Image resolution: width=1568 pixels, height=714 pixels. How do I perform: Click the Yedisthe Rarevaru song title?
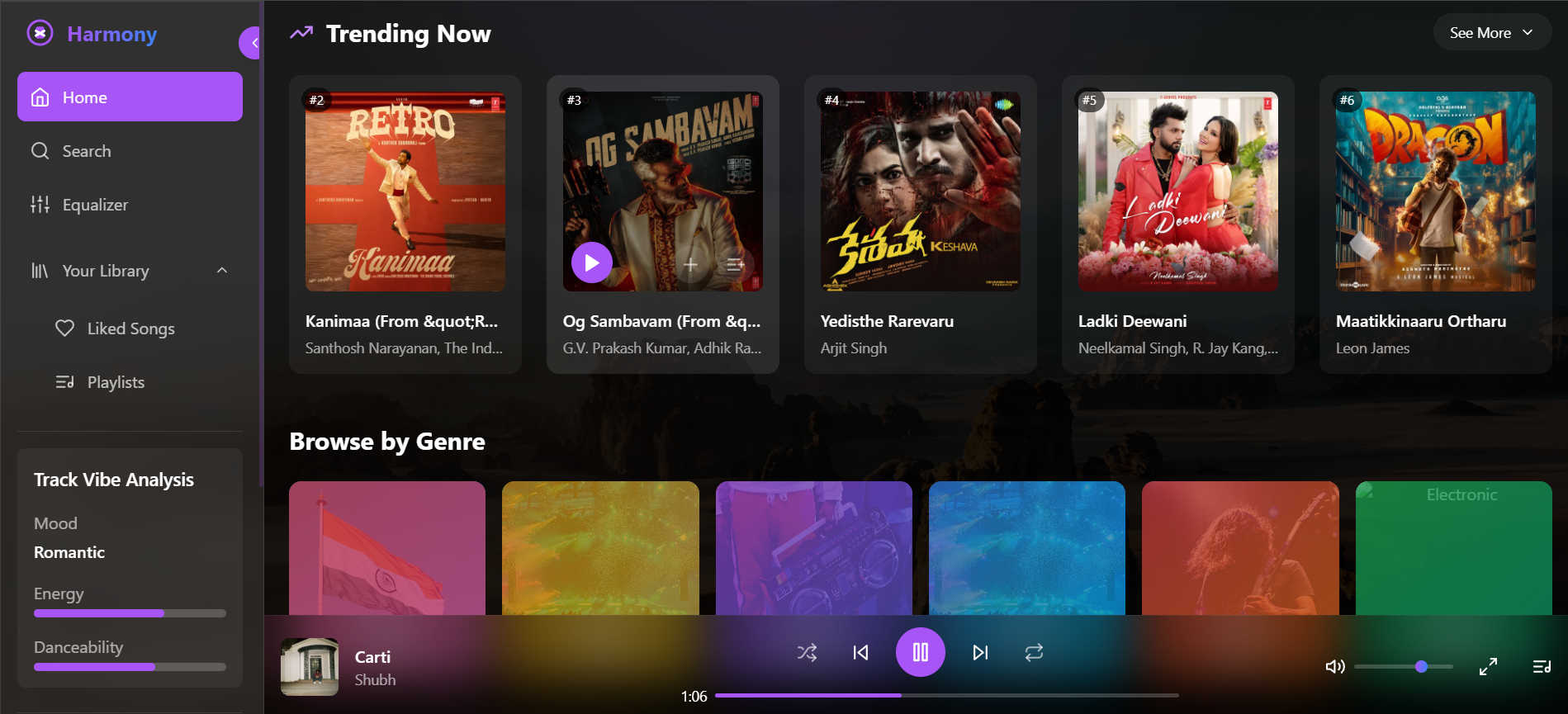click(x=887, y=321)
